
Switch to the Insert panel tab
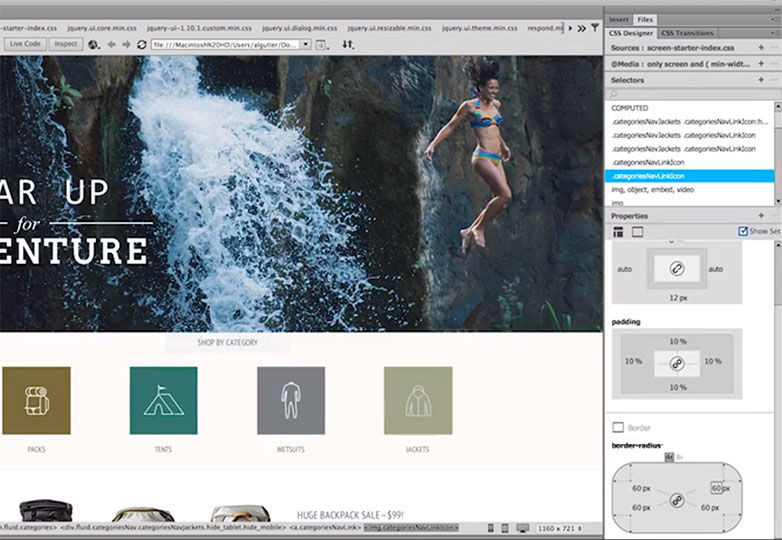click(x=618, y=19)
